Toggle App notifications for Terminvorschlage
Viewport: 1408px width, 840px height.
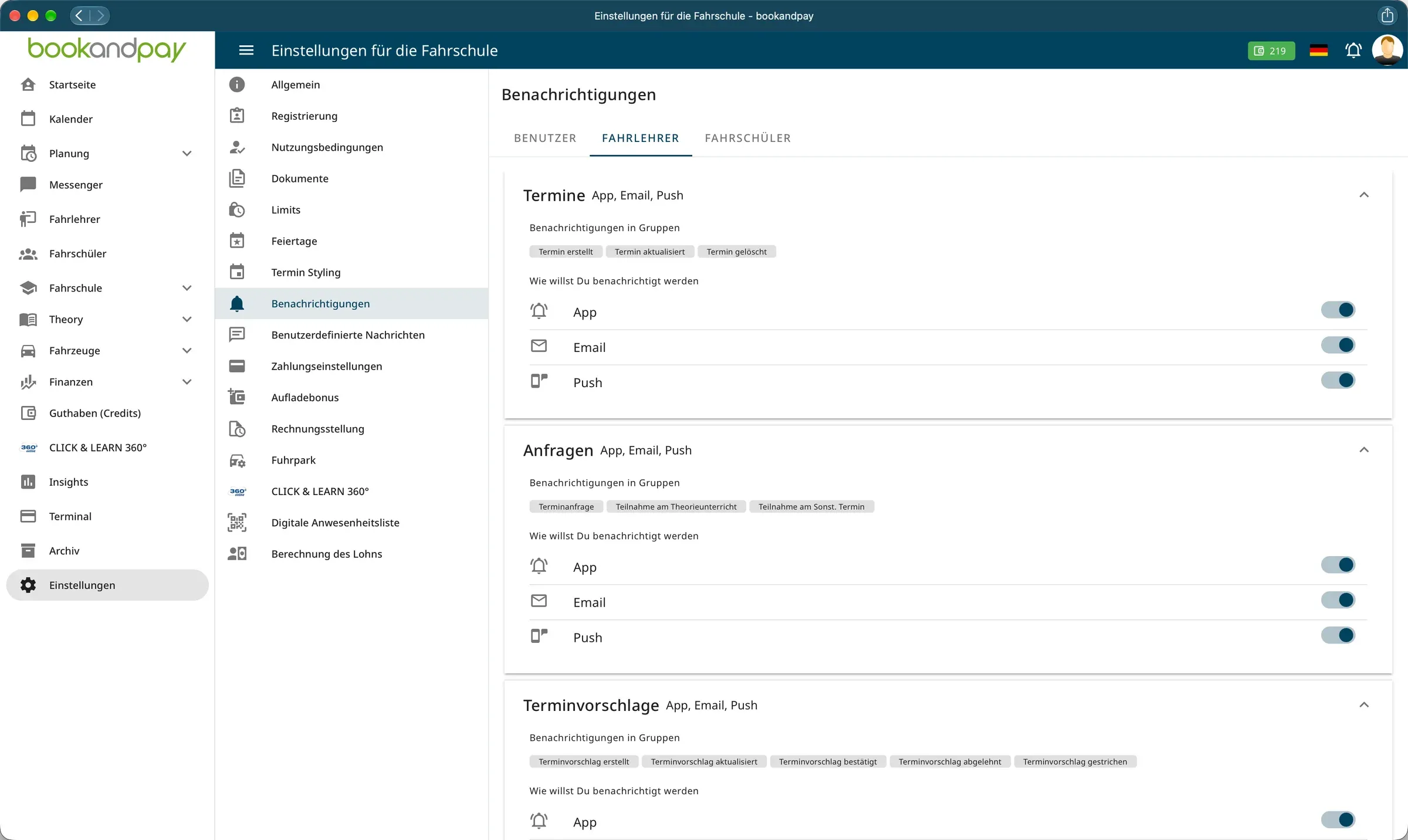coord(1338,819)
